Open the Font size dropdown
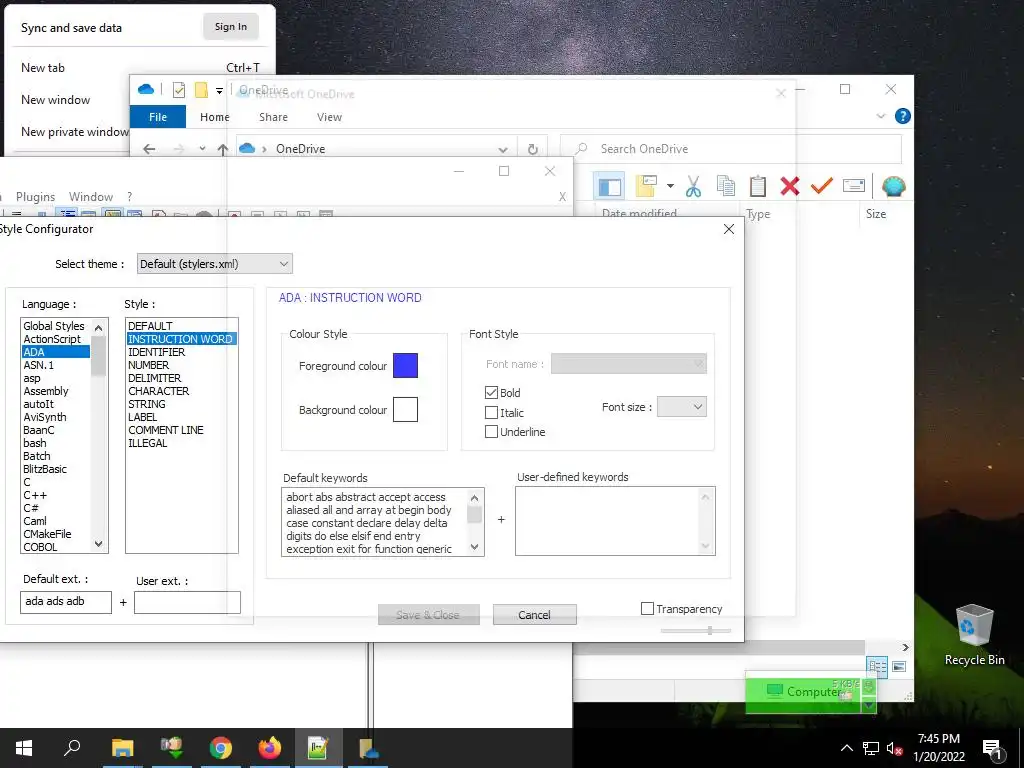Screen dimensions: 1024x768 tap(681, 407)
